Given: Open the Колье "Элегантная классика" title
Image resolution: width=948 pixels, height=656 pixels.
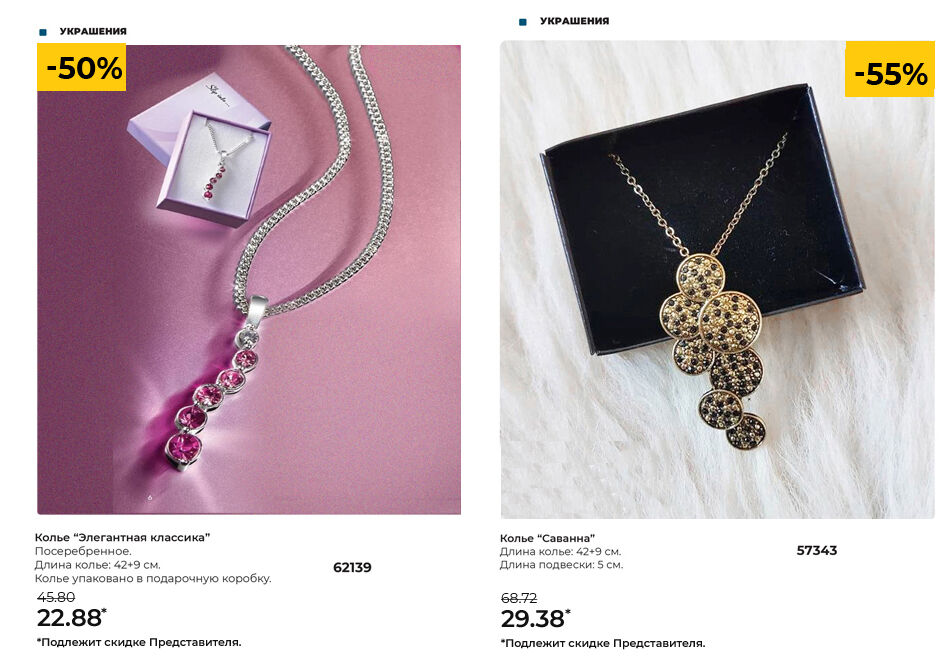Looking at the screenshot, I should [x=122, y=537].
